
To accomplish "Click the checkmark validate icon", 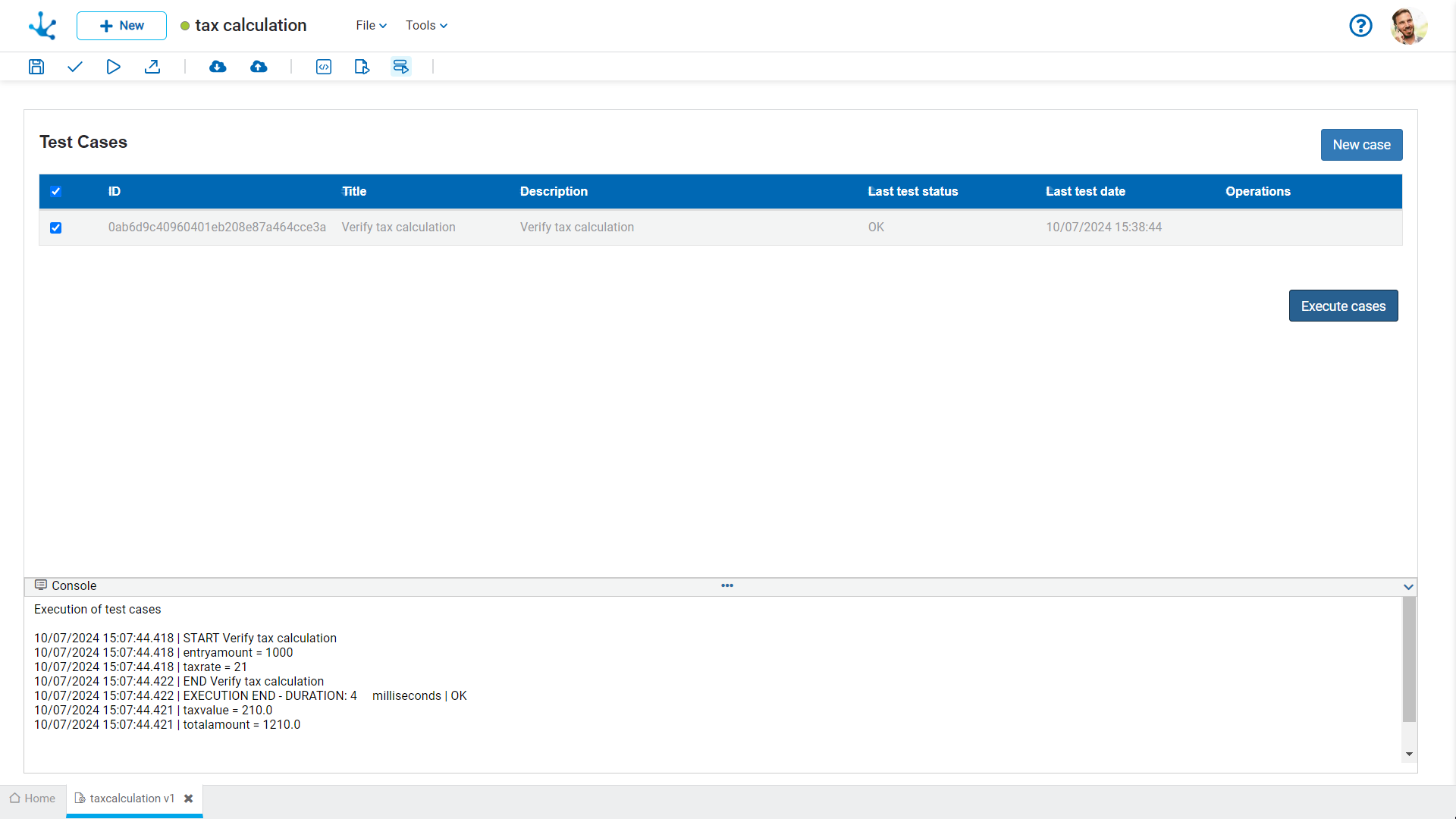I will 74,67.
